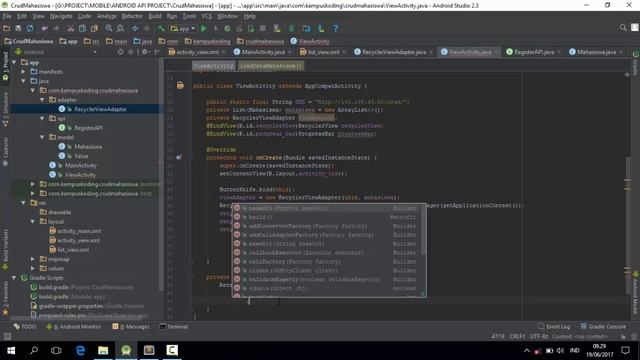Open the TODO tool window
This screenshot has width=640, height=360.
click(x=25, y=327)
